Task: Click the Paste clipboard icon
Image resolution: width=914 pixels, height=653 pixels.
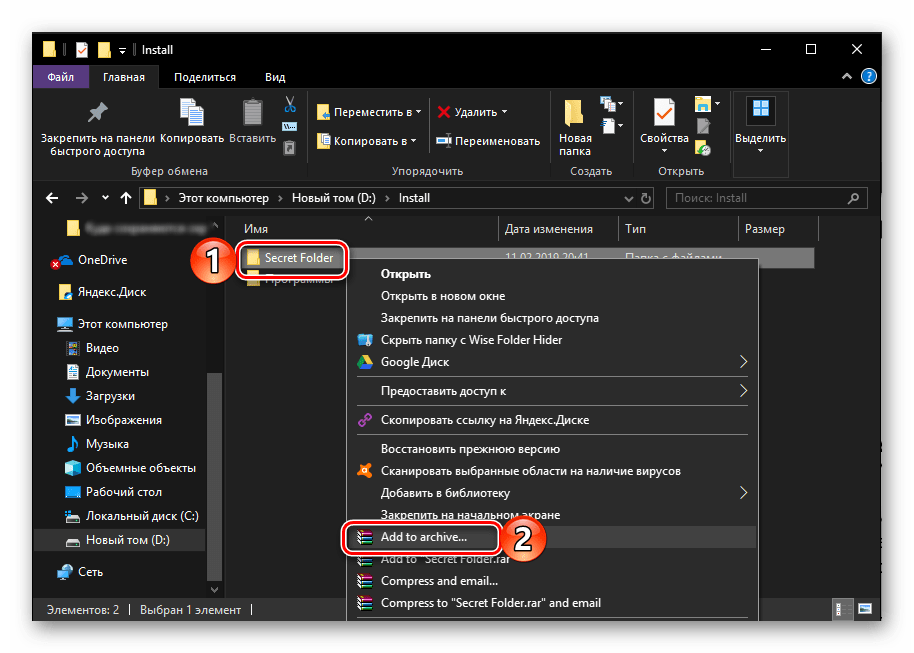Action: [252, 113]
